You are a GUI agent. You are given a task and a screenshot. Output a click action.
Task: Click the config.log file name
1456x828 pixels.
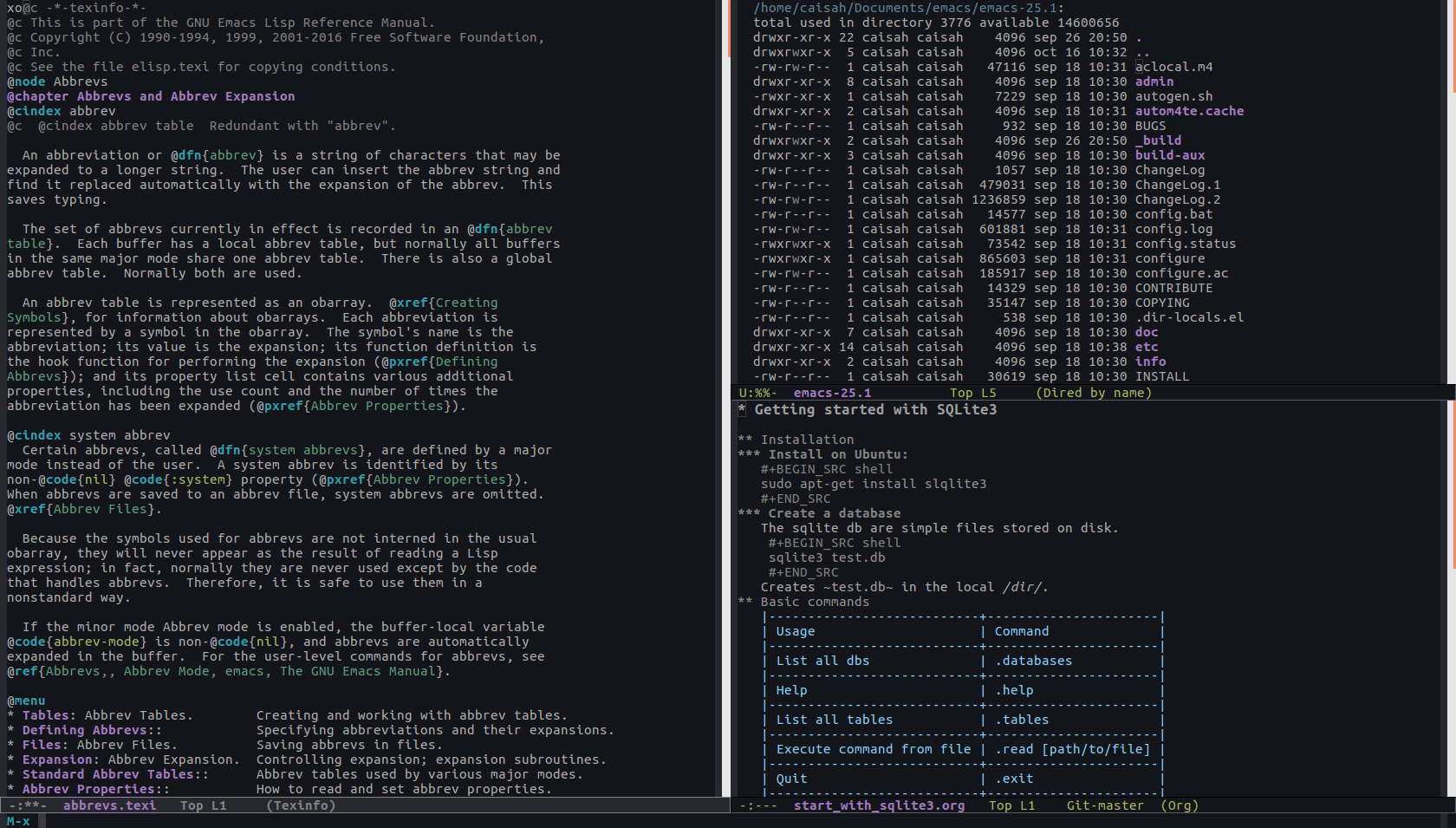1174,229
